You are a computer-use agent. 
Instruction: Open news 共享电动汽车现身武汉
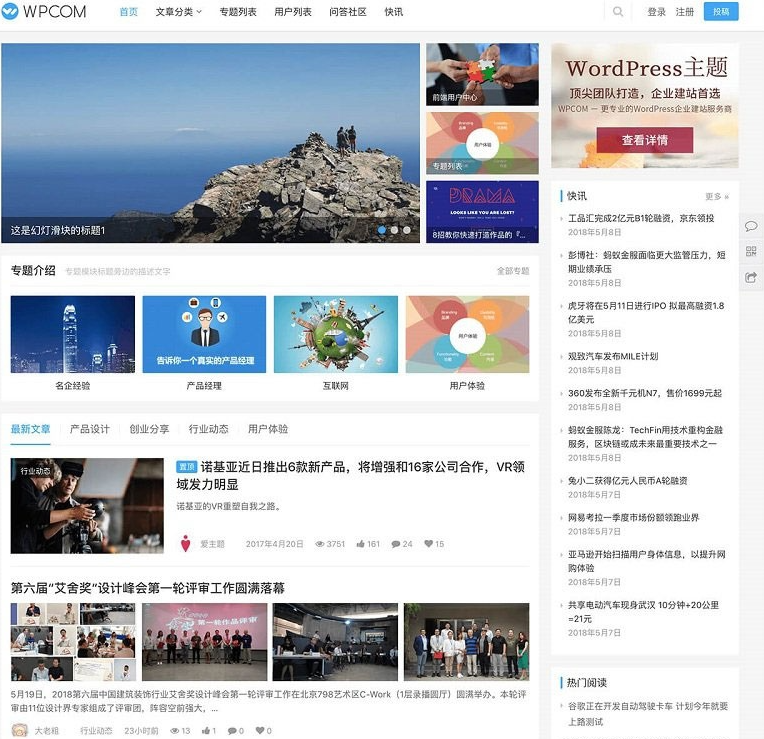(643, 611)
